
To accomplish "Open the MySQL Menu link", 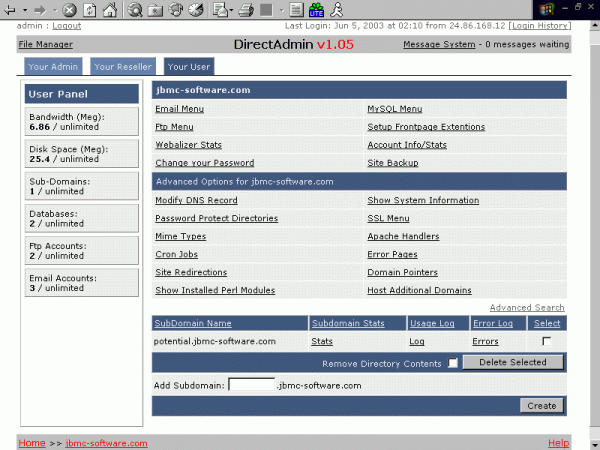I will [x=395, y=109].
